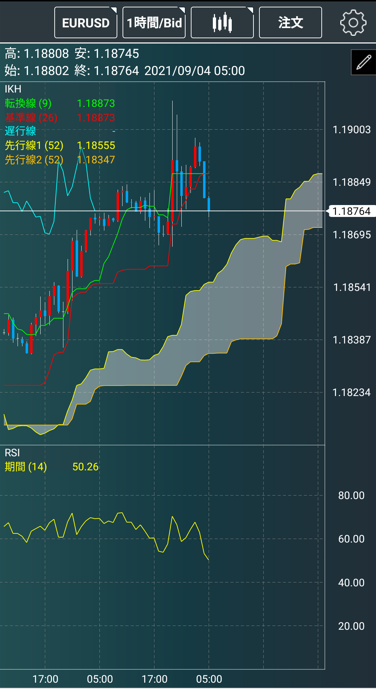Screen dimensions: 376x689
Task: Select the 先行線2 (52) legend row
Action: 60,160
